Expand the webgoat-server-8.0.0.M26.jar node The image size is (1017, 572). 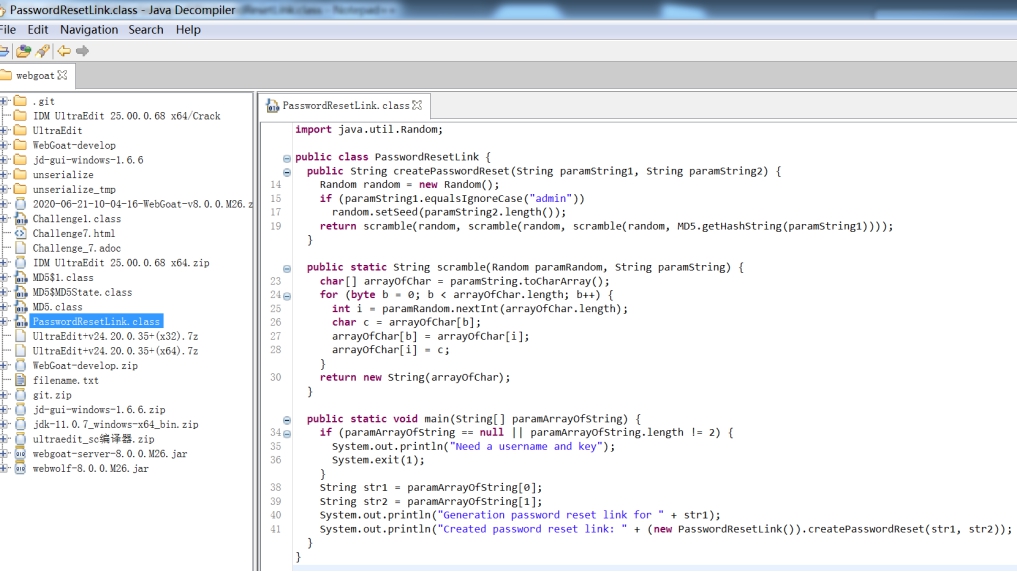(5, 454)
